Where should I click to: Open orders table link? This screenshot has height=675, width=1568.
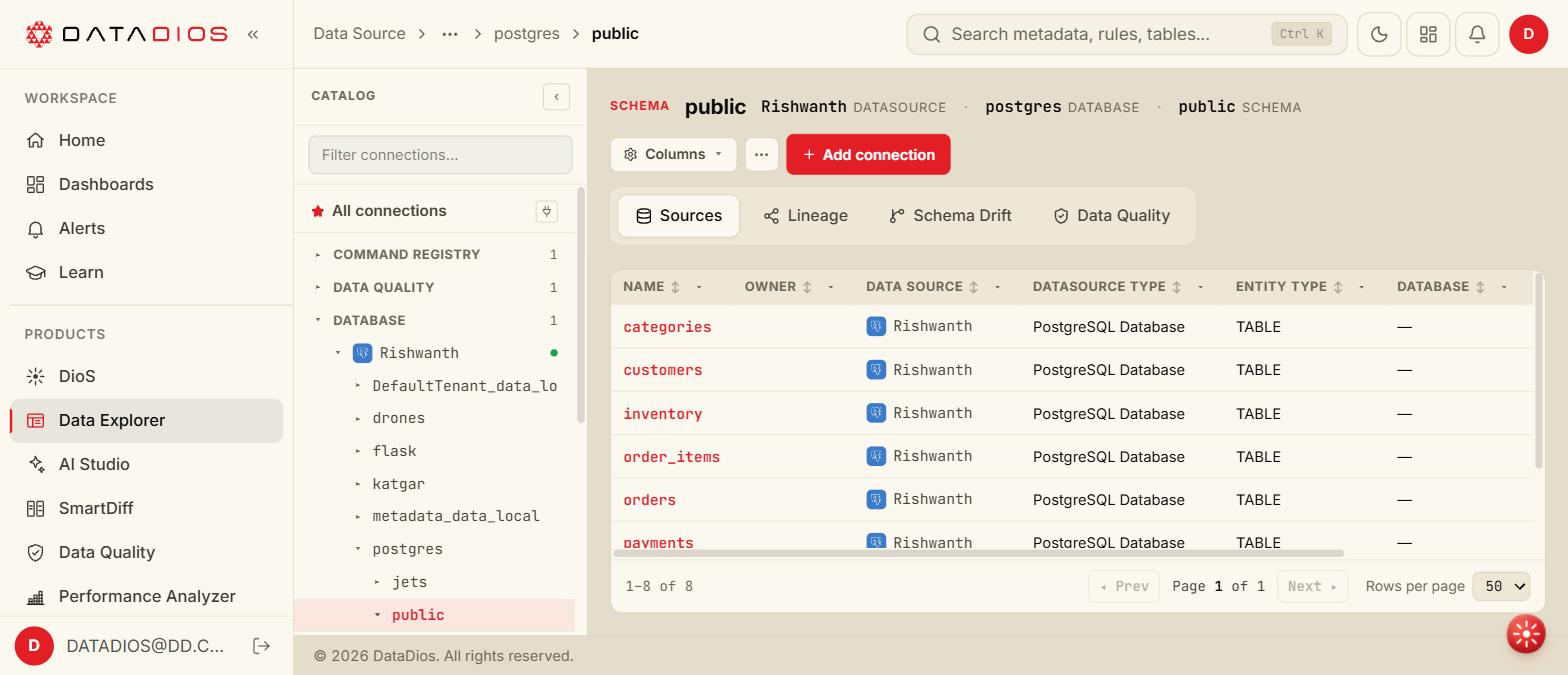pos(649,500)
